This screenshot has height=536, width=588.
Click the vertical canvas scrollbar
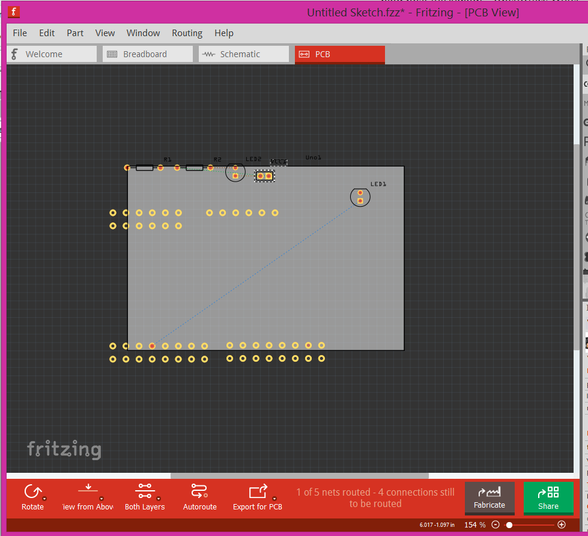[577, 247]
